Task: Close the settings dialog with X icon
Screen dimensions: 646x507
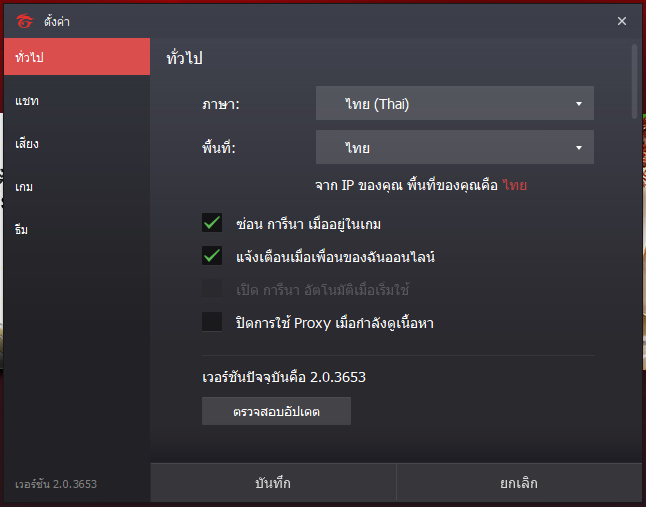Action: pos(622,21)
